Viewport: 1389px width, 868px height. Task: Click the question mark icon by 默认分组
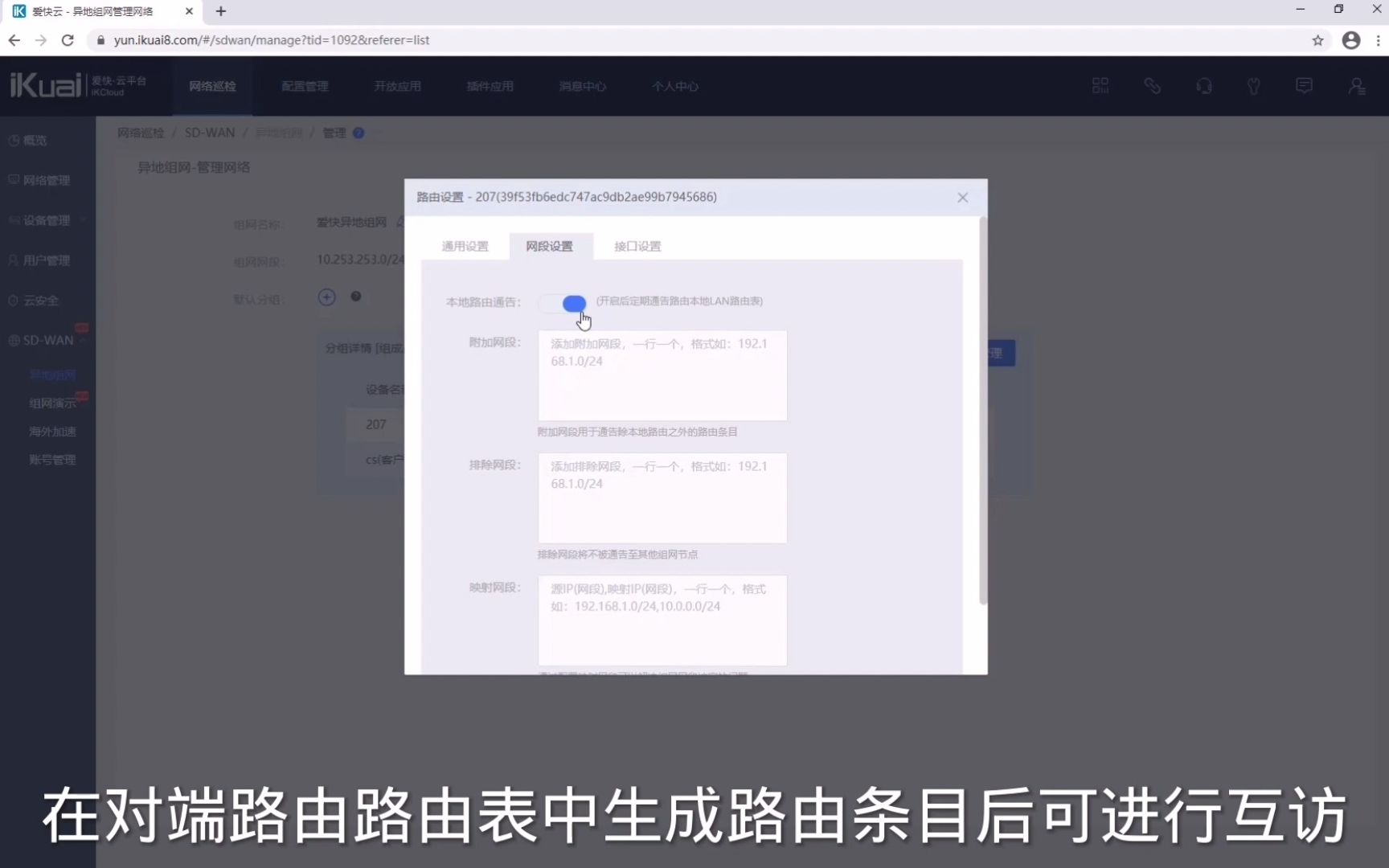click(x=355, y=297)
